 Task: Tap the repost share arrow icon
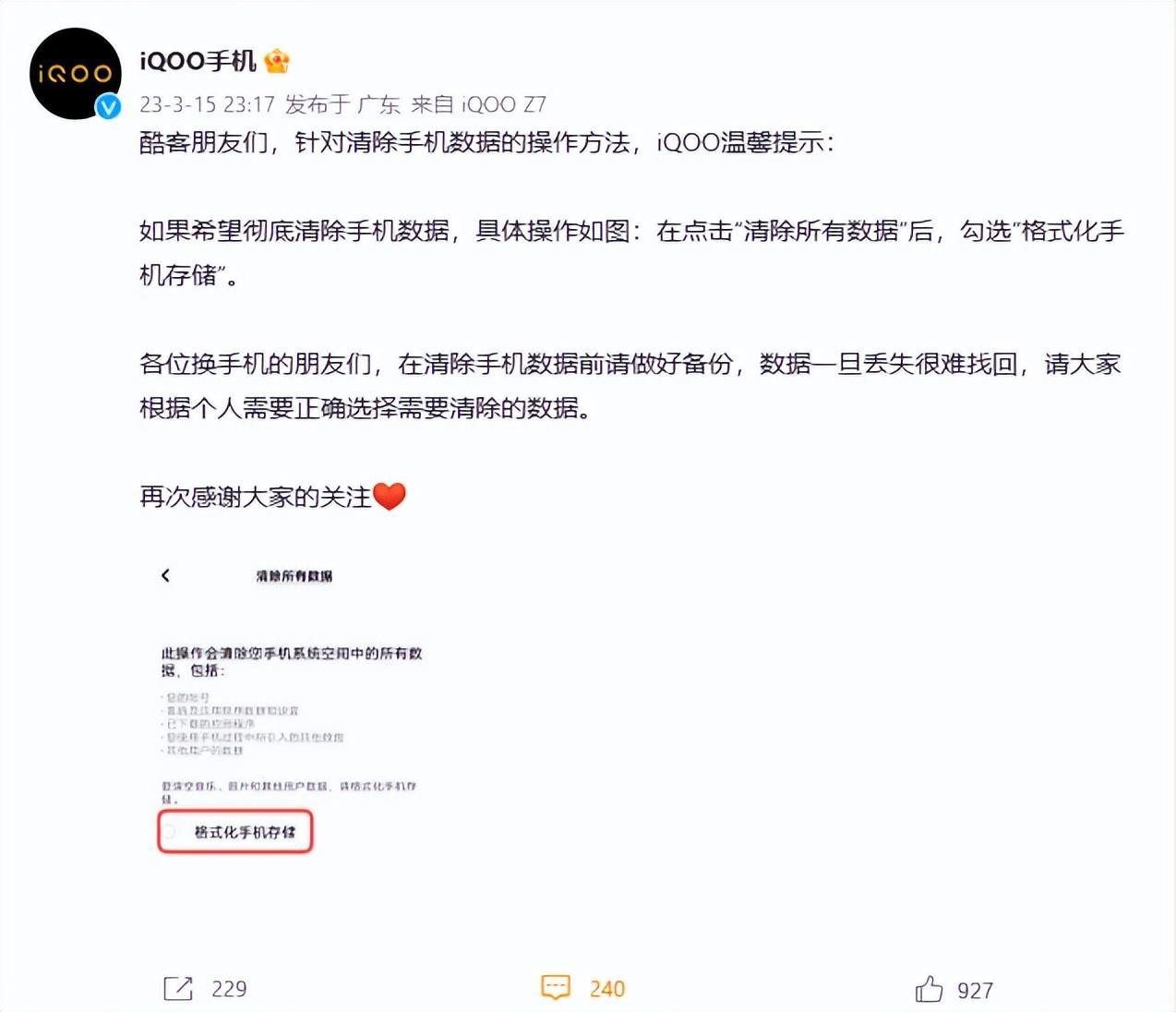pos(178,988)
